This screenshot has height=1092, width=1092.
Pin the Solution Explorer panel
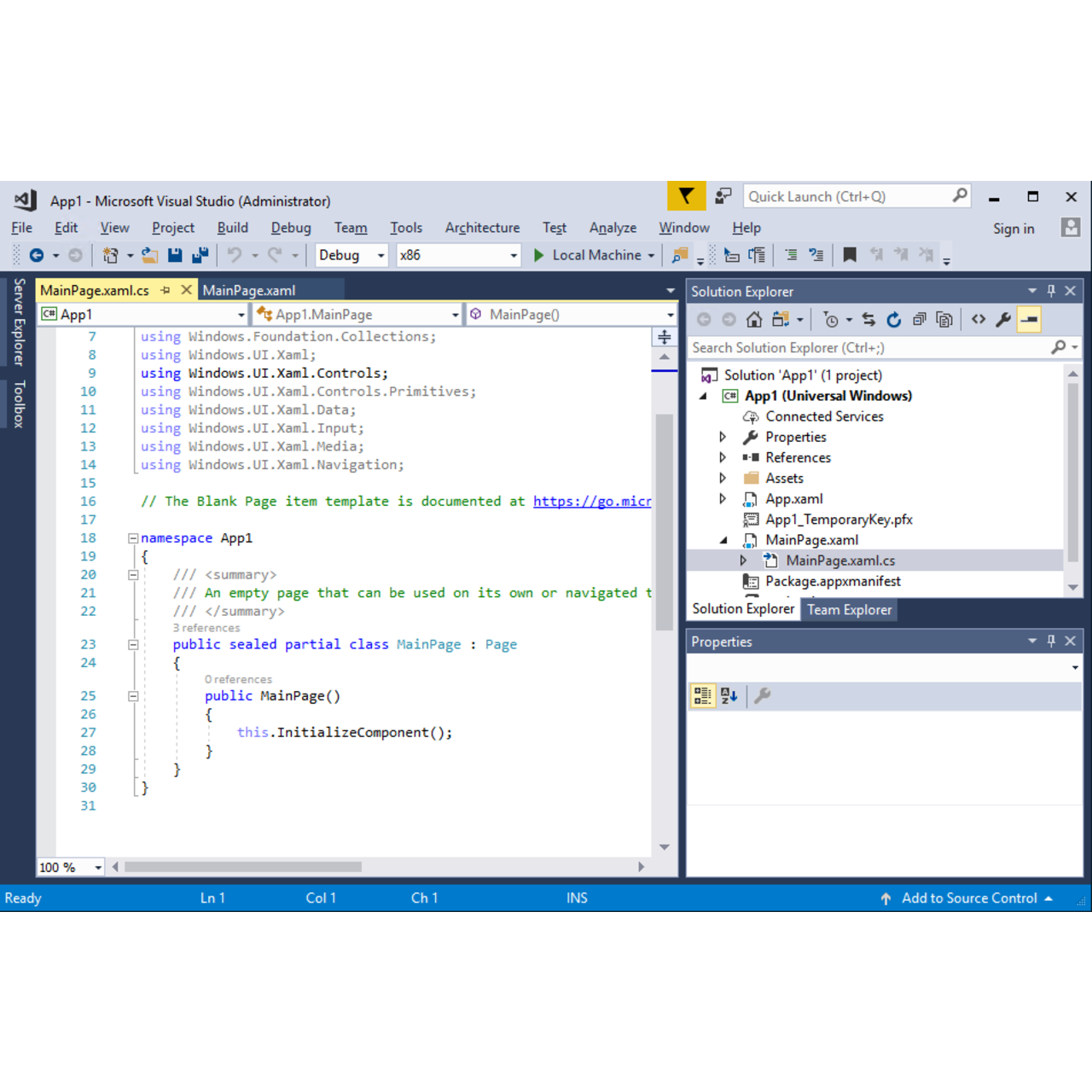1051,291
